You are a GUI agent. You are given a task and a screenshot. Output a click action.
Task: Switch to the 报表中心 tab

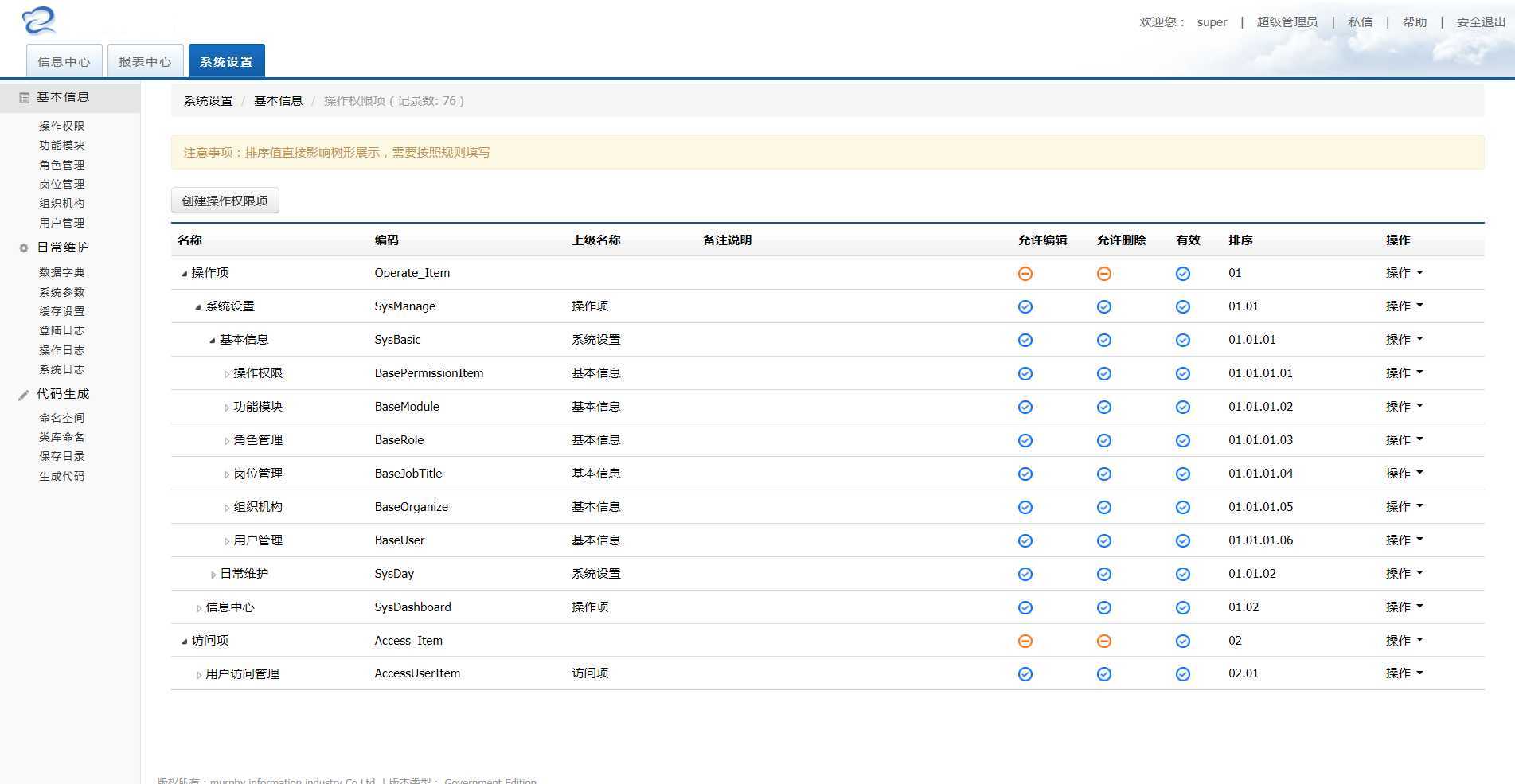point(145,61)
